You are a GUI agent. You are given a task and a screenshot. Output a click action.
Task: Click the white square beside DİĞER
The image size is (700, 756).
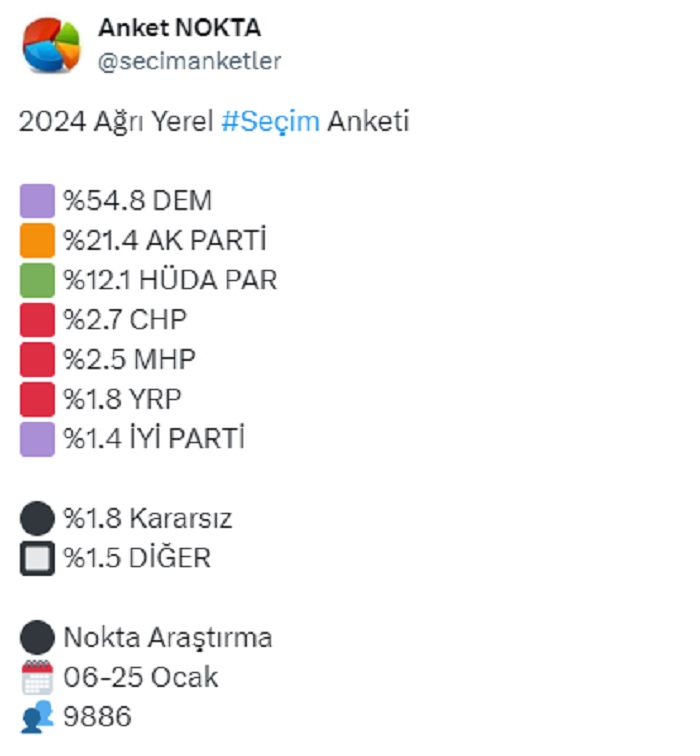click(x=37, y=558)
